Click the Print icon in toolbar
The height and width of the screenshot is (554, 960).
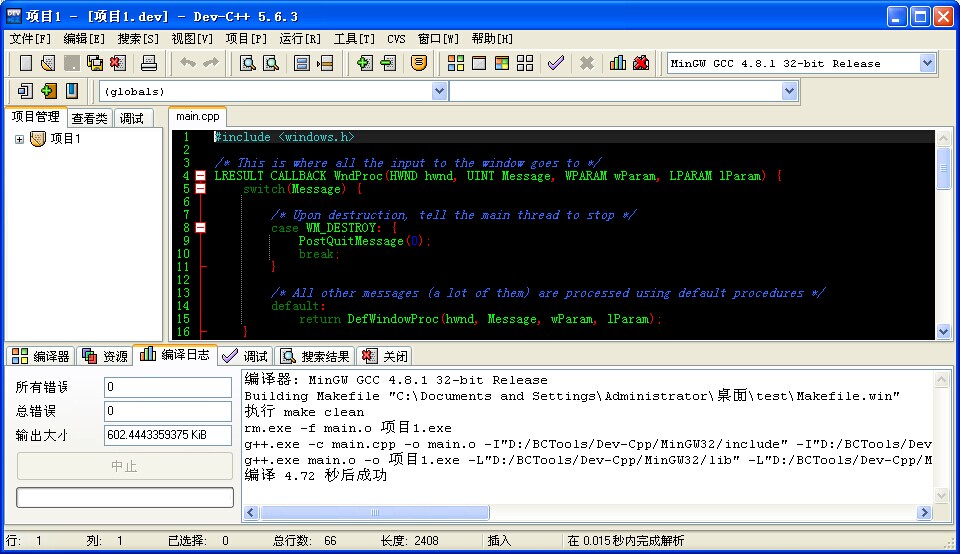149,63
